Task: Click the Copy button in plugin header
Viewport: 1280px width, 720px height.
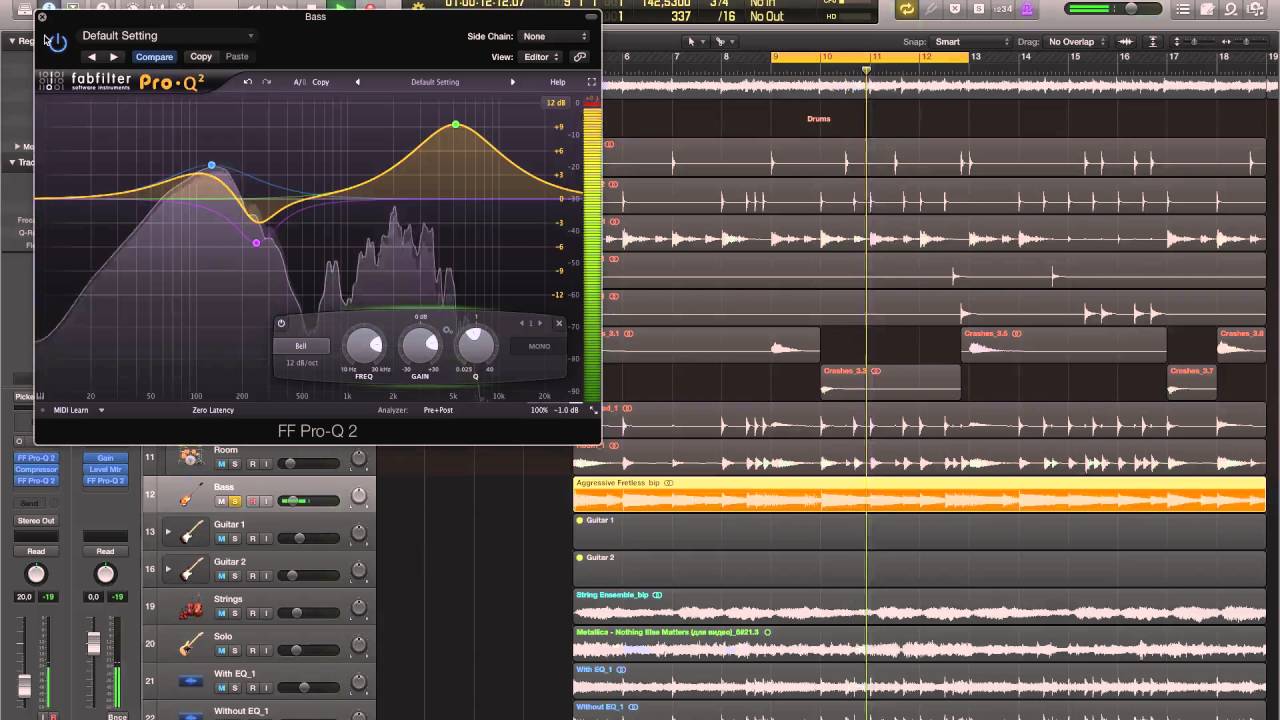Action: 201,57
